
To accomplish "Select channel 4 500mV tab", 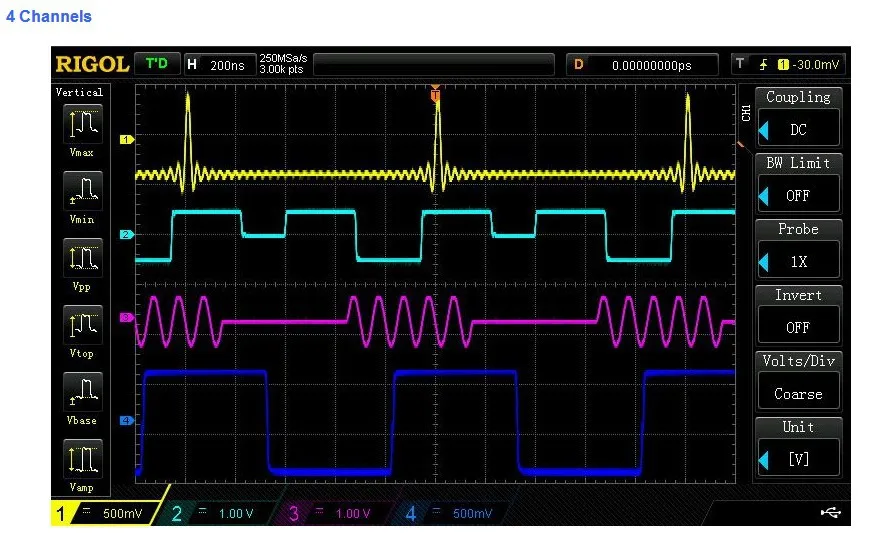I will point(452,513).
